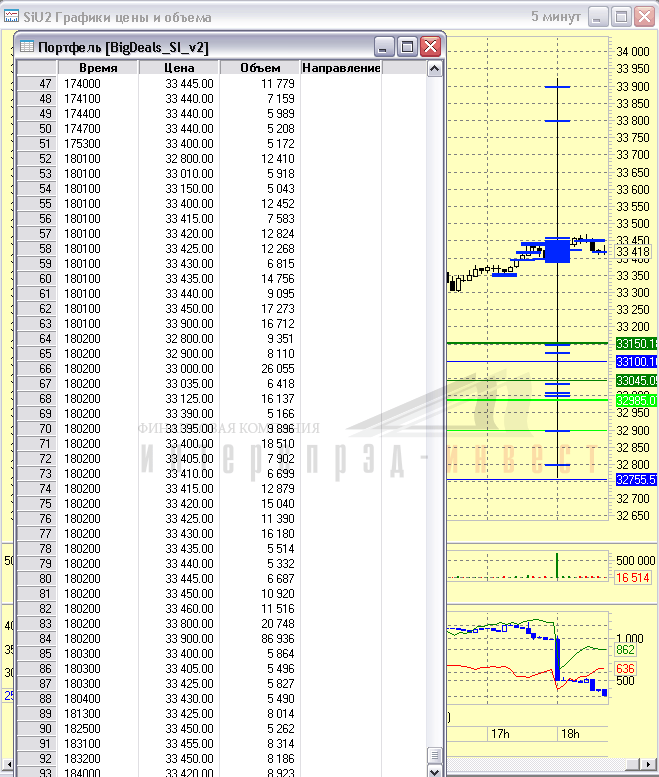
Task: Click volume cell 20 748
Action: click(260, 623)
